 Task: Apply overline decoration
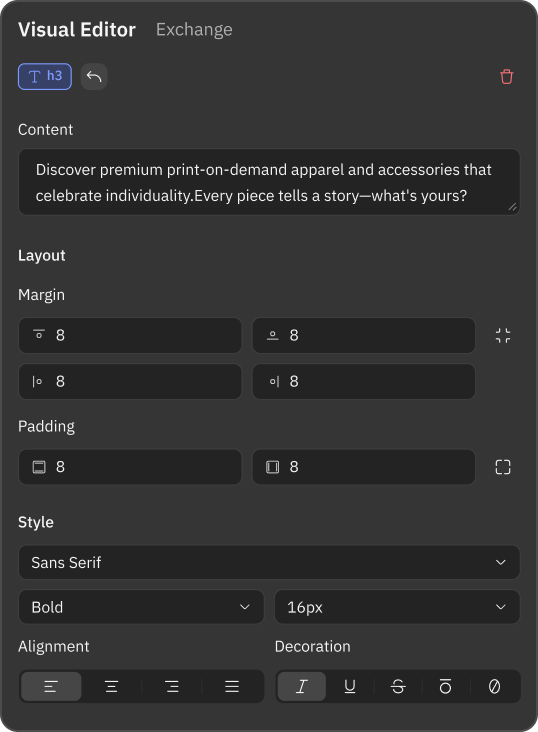(446, 686)
